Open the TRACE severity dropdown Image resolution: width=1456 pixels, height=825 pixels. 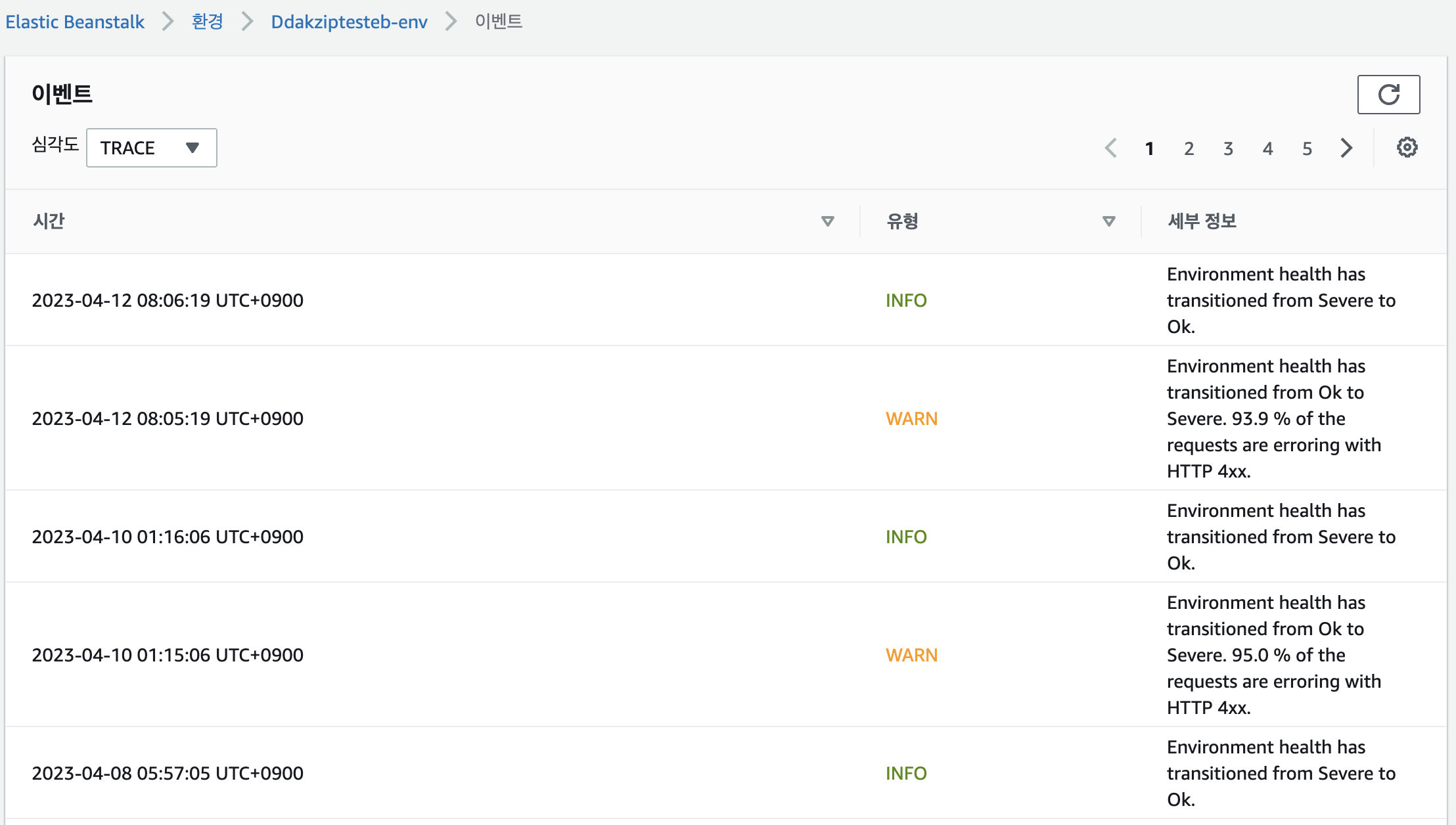point(151,148)
